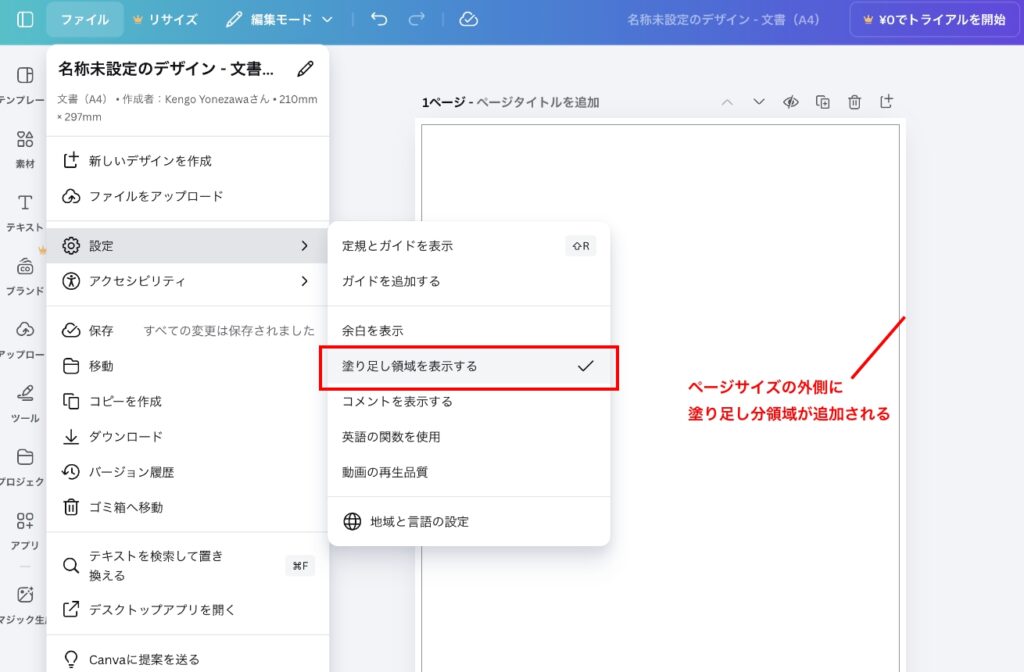
Task: Hide the page using the eye icon
Action: [789, 101]
